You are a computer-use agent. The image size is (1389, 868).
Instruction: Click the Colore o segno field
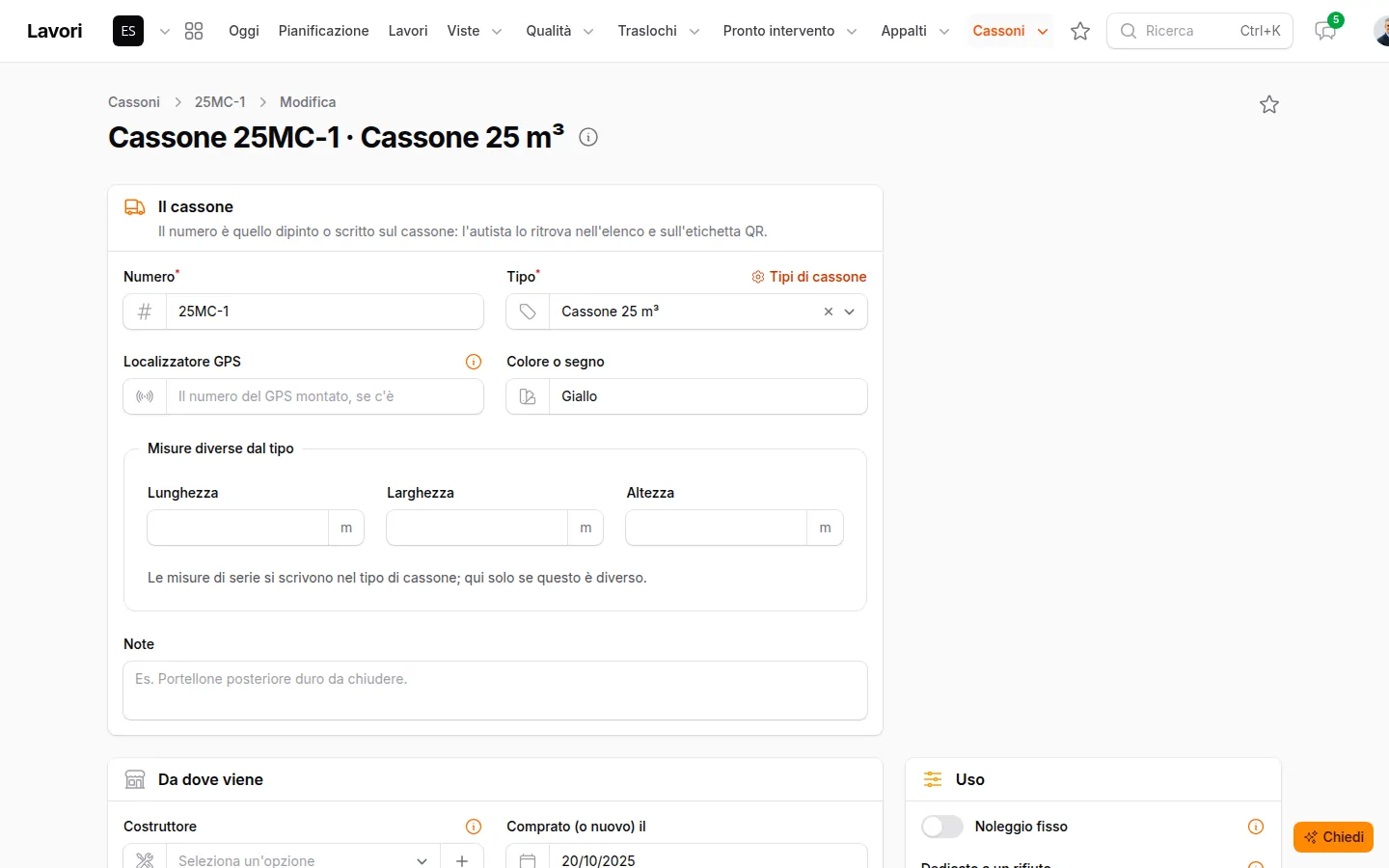[707, 396]
